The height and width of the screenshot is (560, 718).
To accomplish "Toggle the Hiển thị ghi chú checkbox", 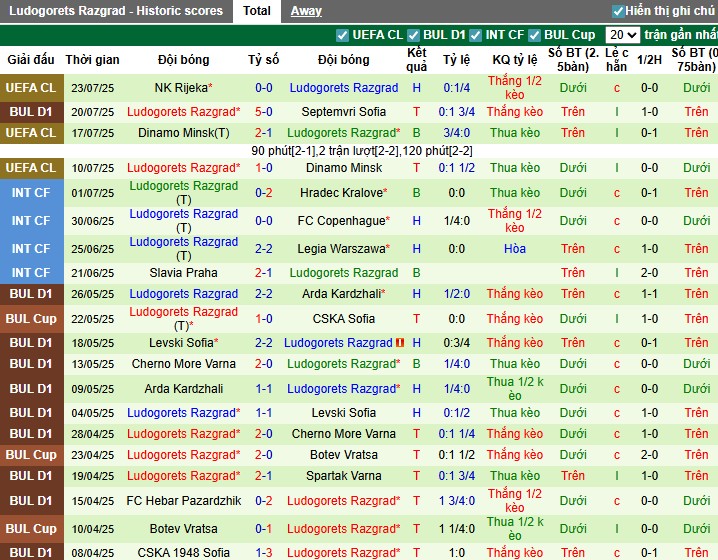I will (x=618, y=11).
